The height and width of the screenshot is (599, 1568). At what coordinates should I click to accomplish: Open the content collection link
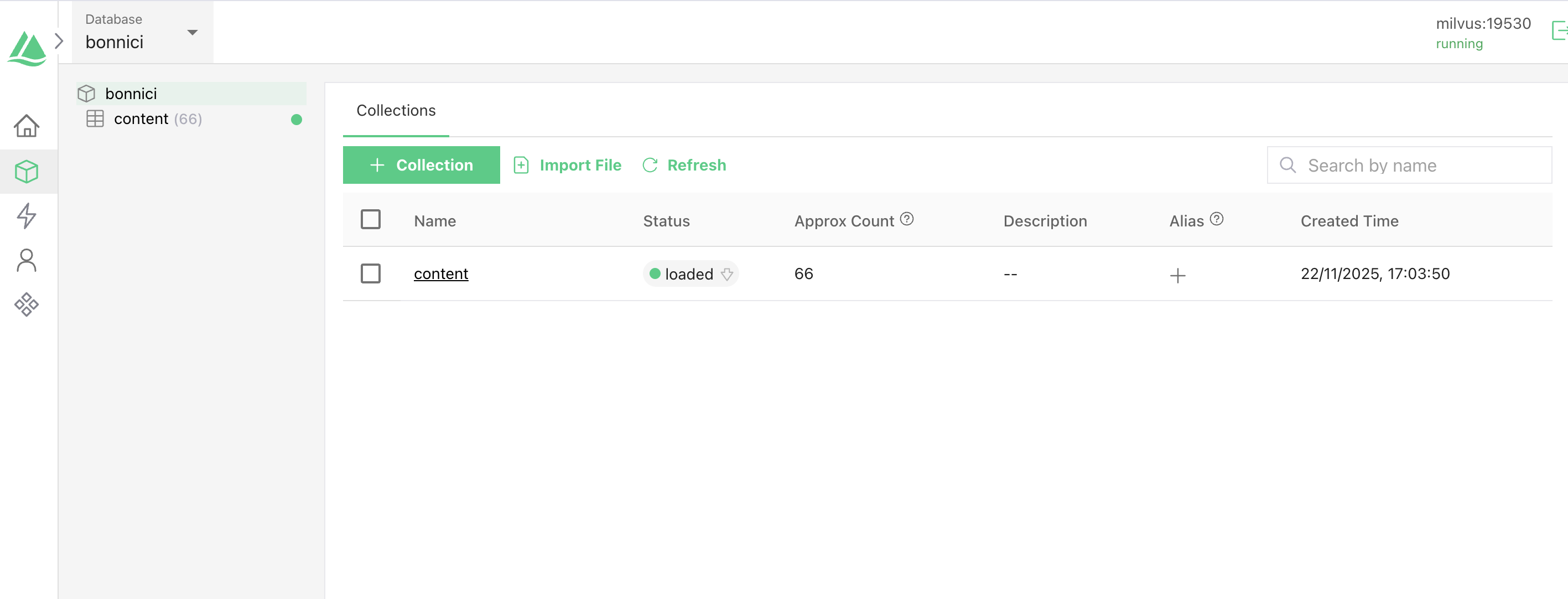[441, 273]
